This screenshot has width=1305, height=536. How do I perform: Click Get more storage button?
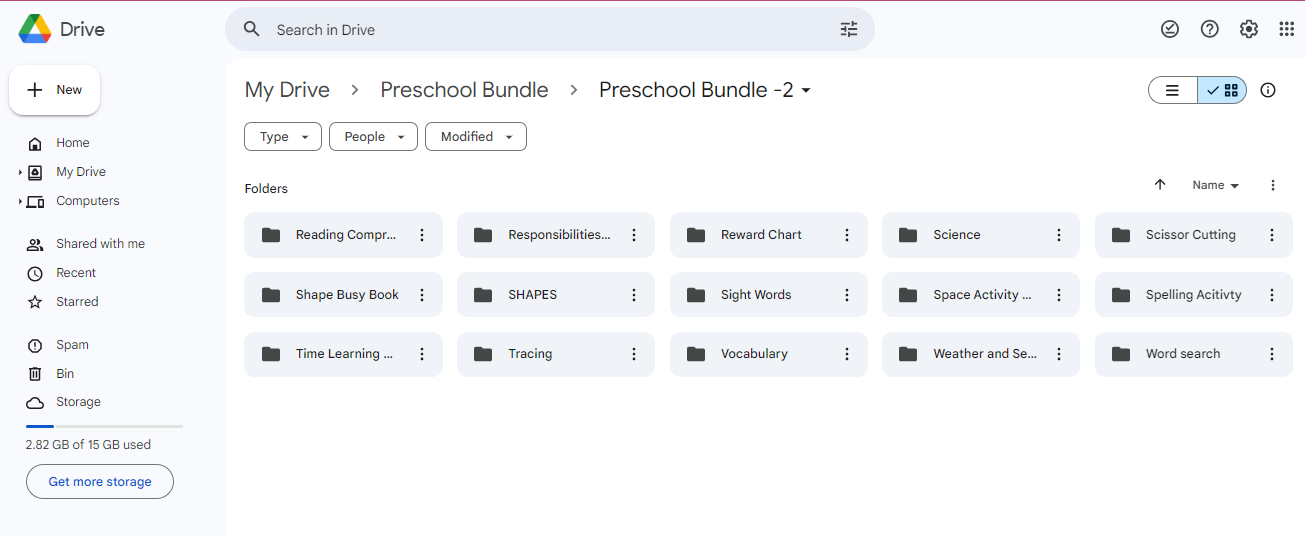tap(100, 482)
